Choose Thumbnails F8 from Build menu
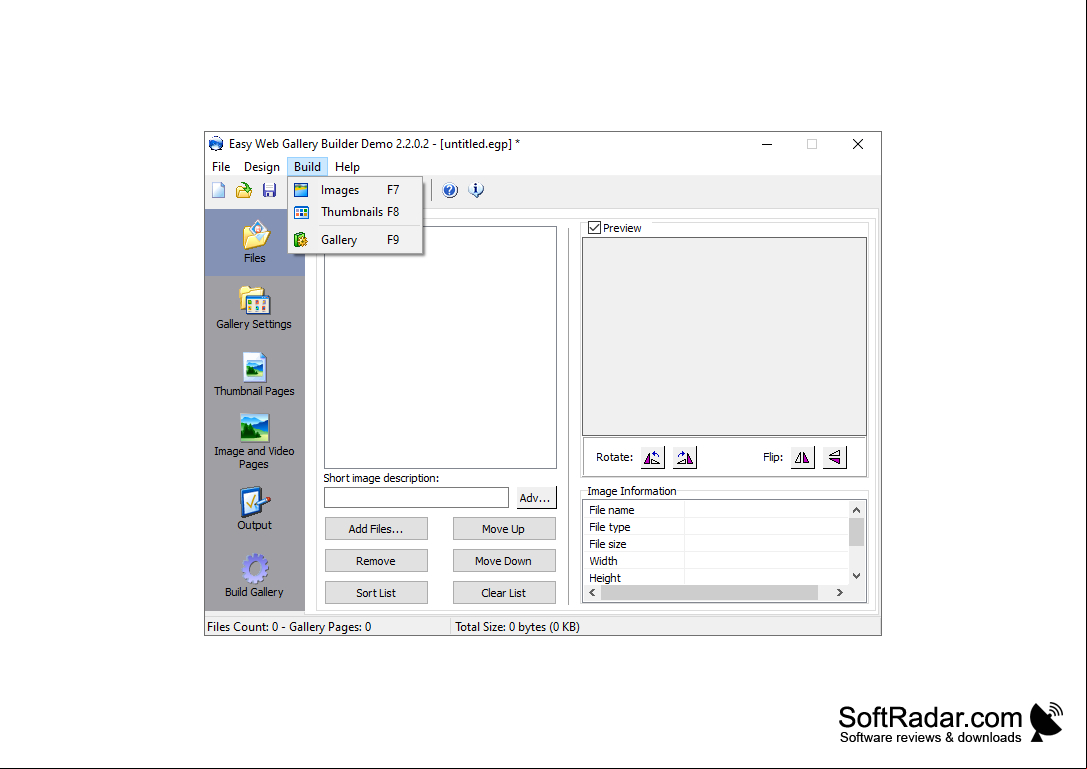1087x769 pixels. point(355,212)
